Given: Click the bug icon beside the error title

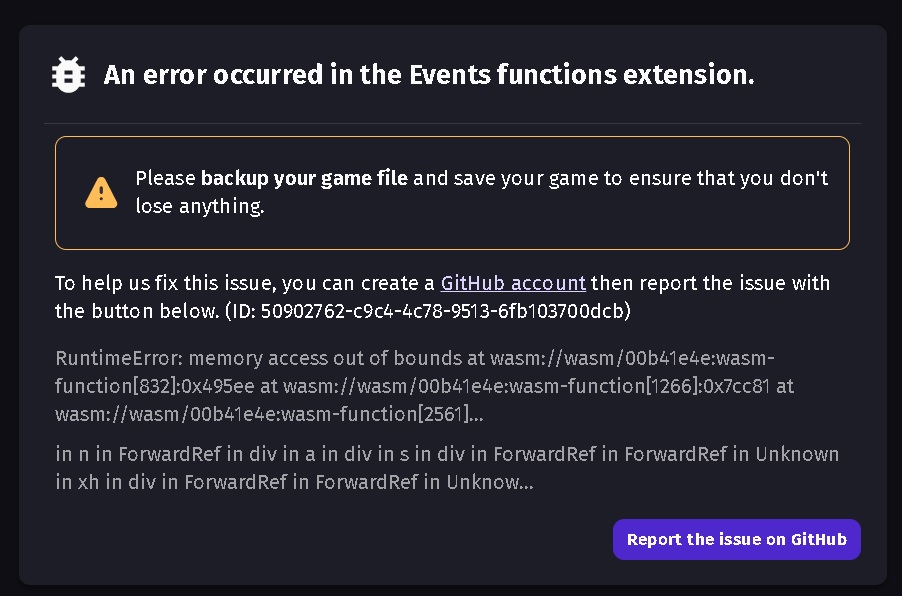Looking at the screenshot, I should (68, 75).
